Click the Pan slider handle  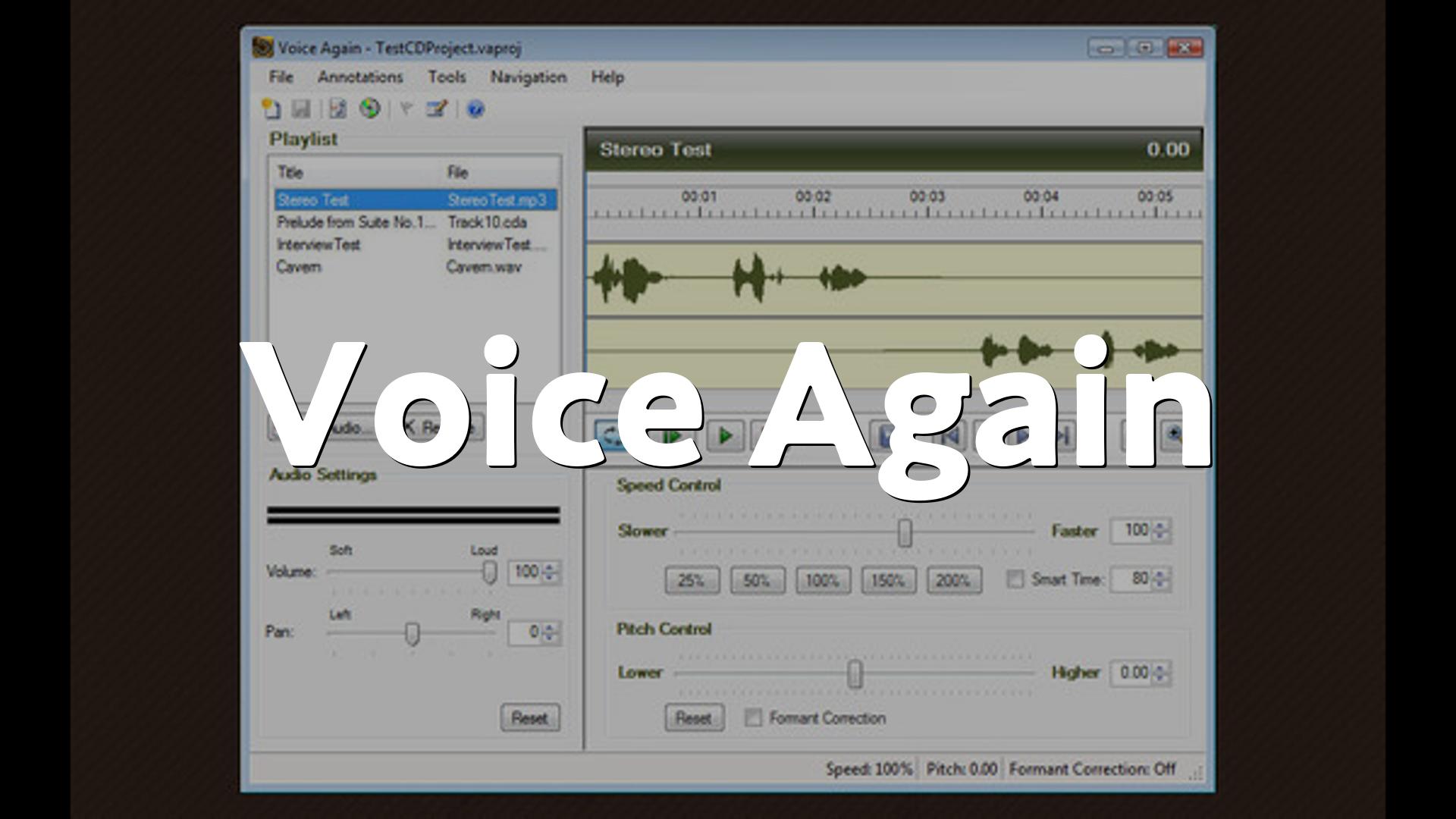pyautogui.click(x=412, y=632)
